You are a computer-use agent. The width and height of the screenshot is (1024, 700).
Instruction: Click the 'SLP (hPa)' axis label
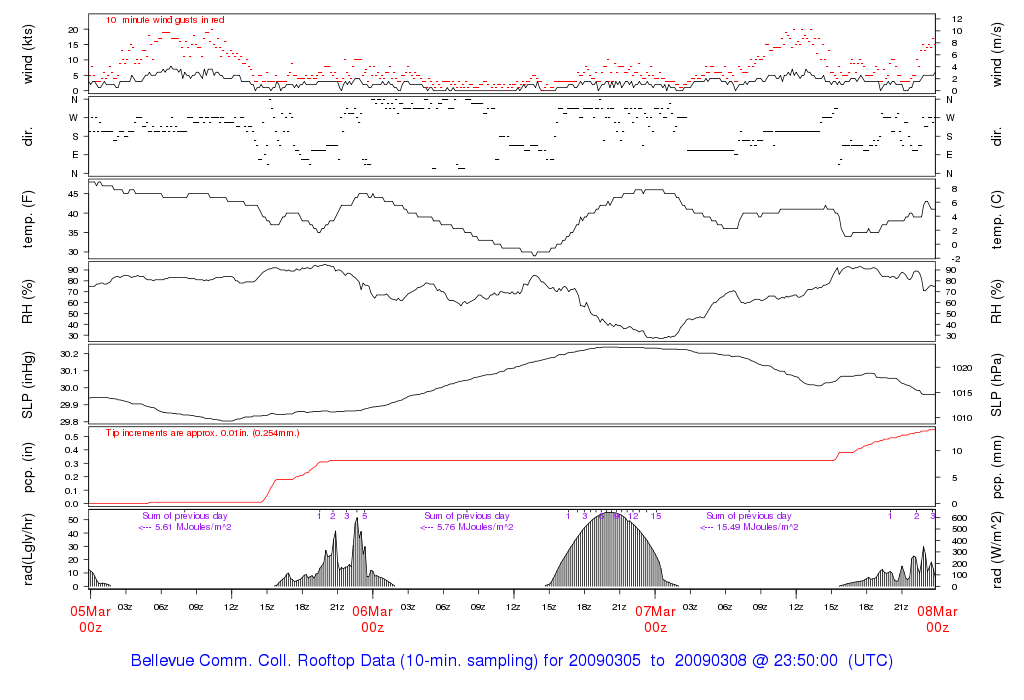997,385
